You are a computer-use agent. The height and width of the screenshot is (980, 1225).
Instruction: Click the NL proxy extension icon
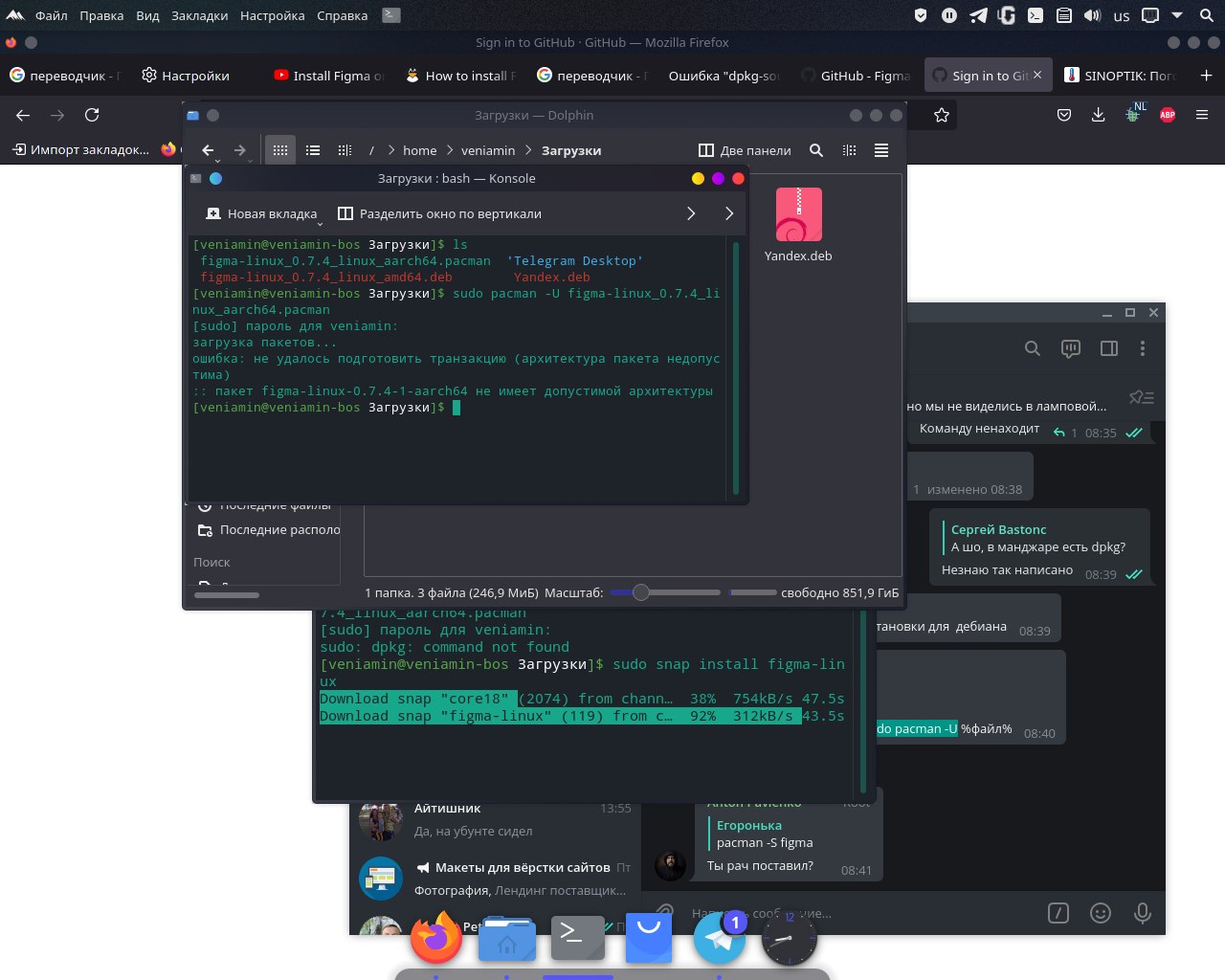(1134, 113)
